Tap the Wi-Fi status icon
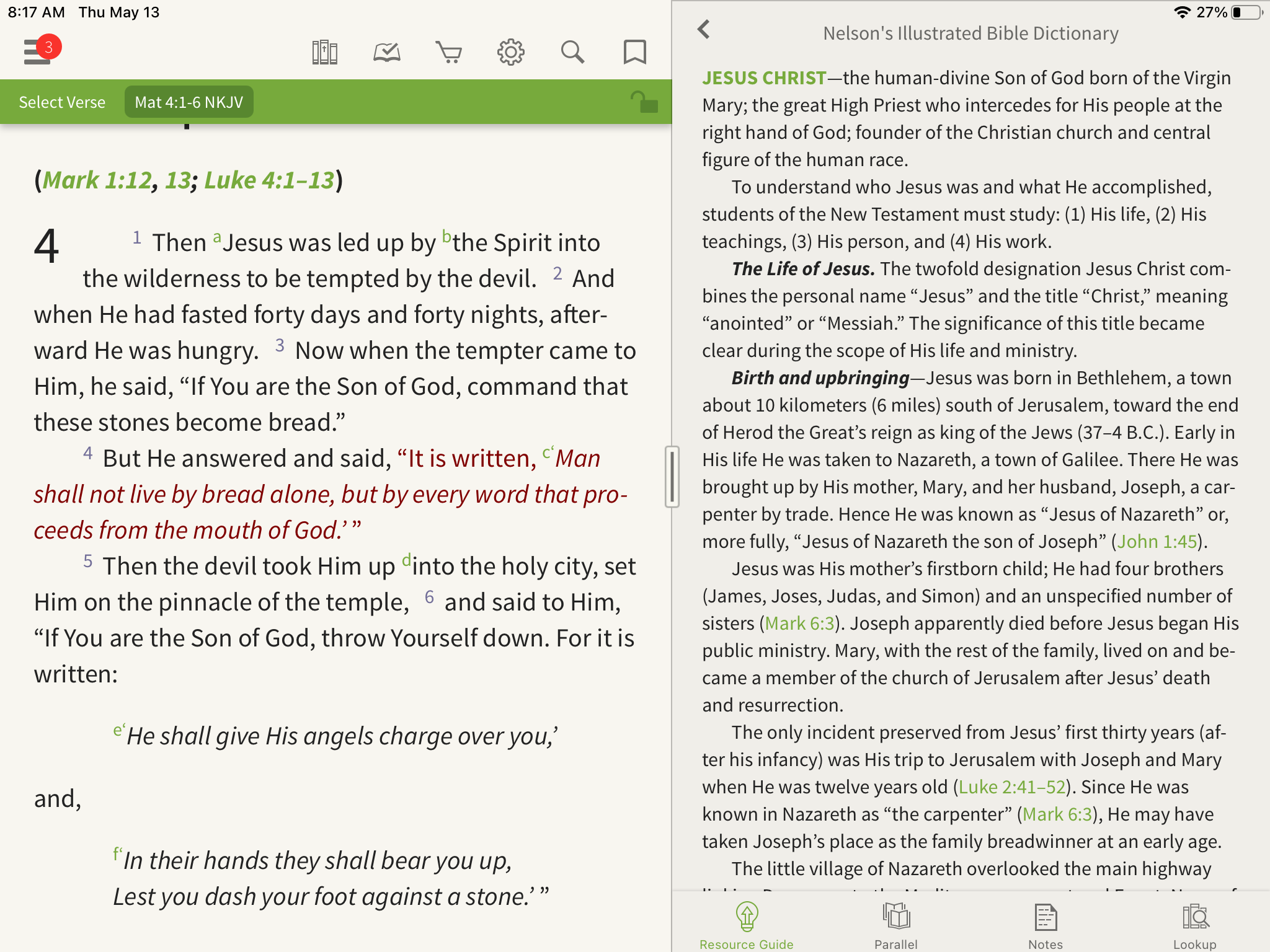 click(x=1182, y=12)
